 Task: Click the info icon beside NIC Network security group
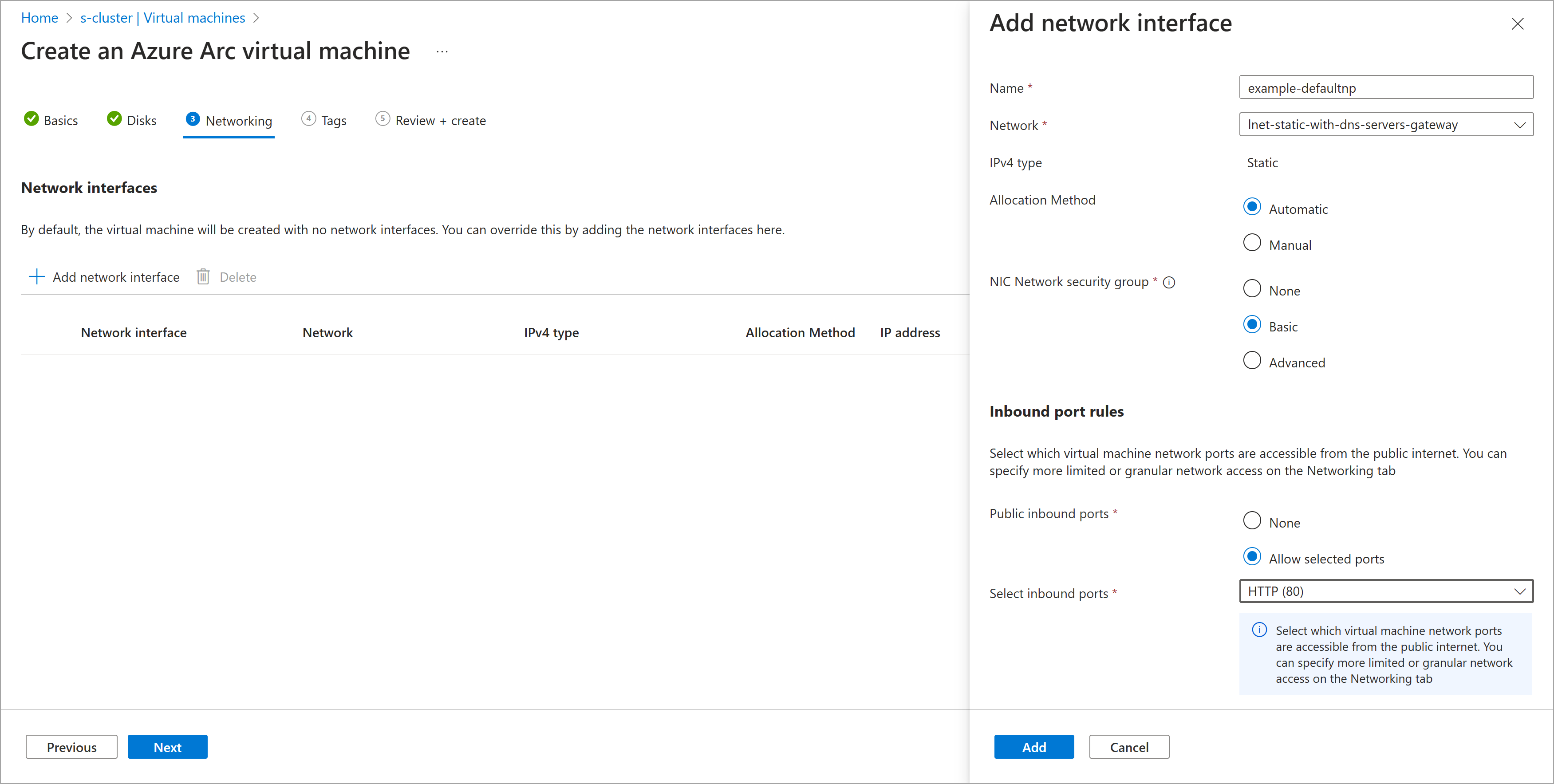1170,282
